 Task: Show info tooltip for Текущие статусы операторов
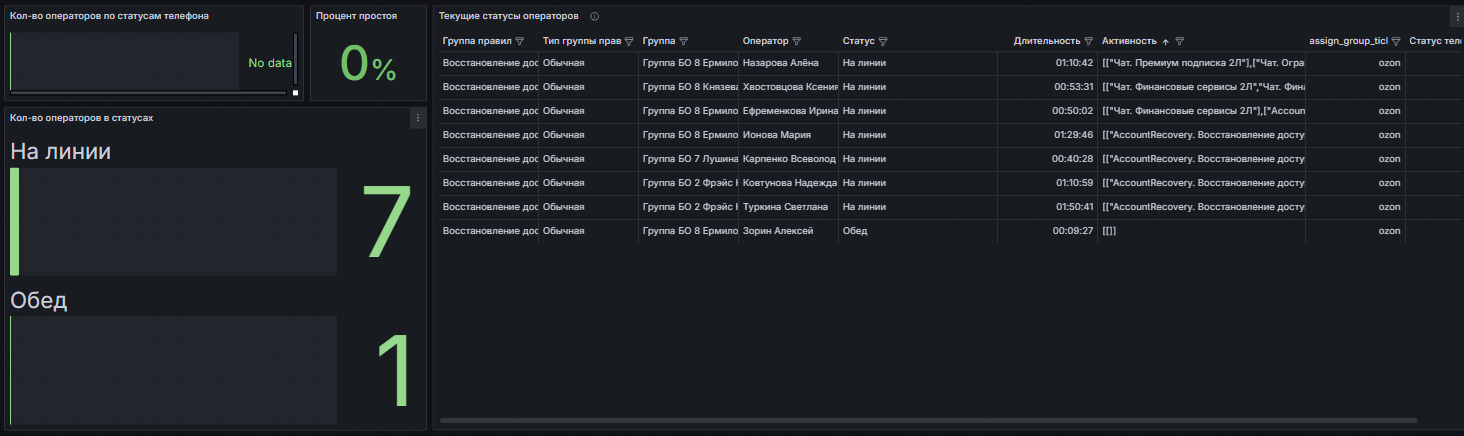(x=595, y=16)
